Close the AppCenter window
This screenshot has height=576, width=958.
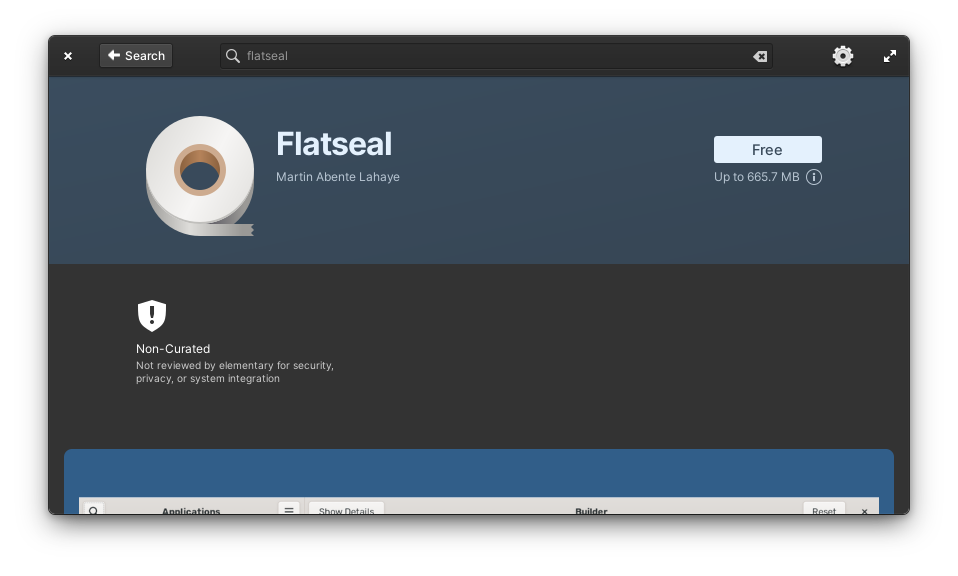(68, 56)
